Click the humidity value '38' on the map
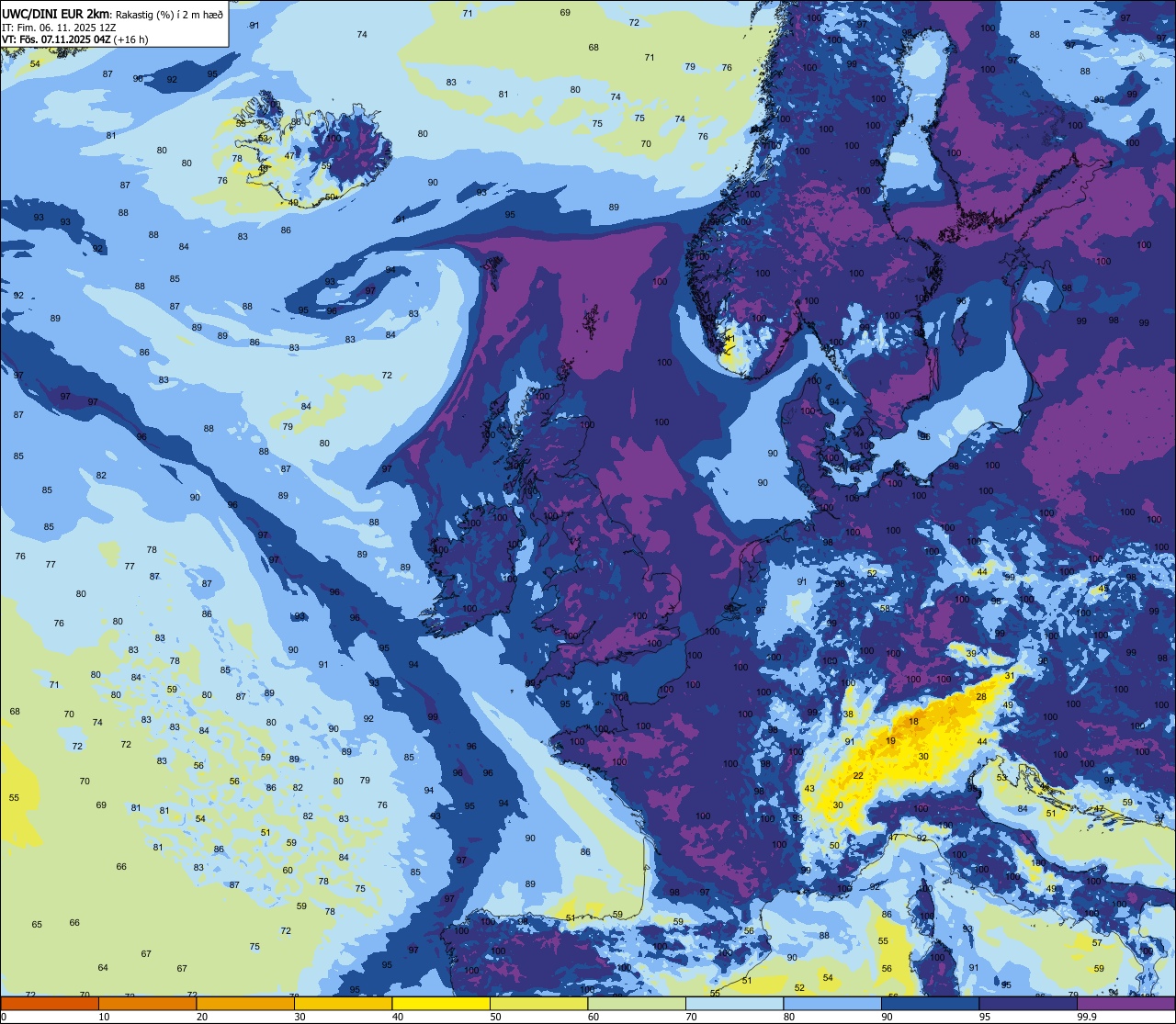The image size is (1176, 1024). [x=848, y=715]
